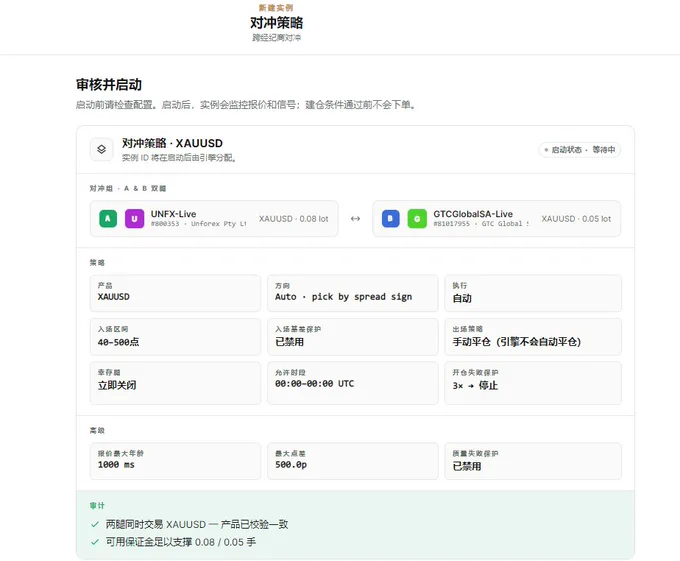Click the 启动前请检查配置 description paragraph
This screenshot has width=680, height=561.
tap(245, 105)
